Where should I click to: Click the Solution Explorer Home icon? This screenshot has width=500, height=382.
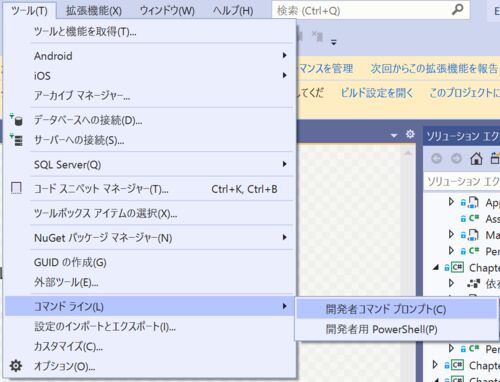[476, 158]
